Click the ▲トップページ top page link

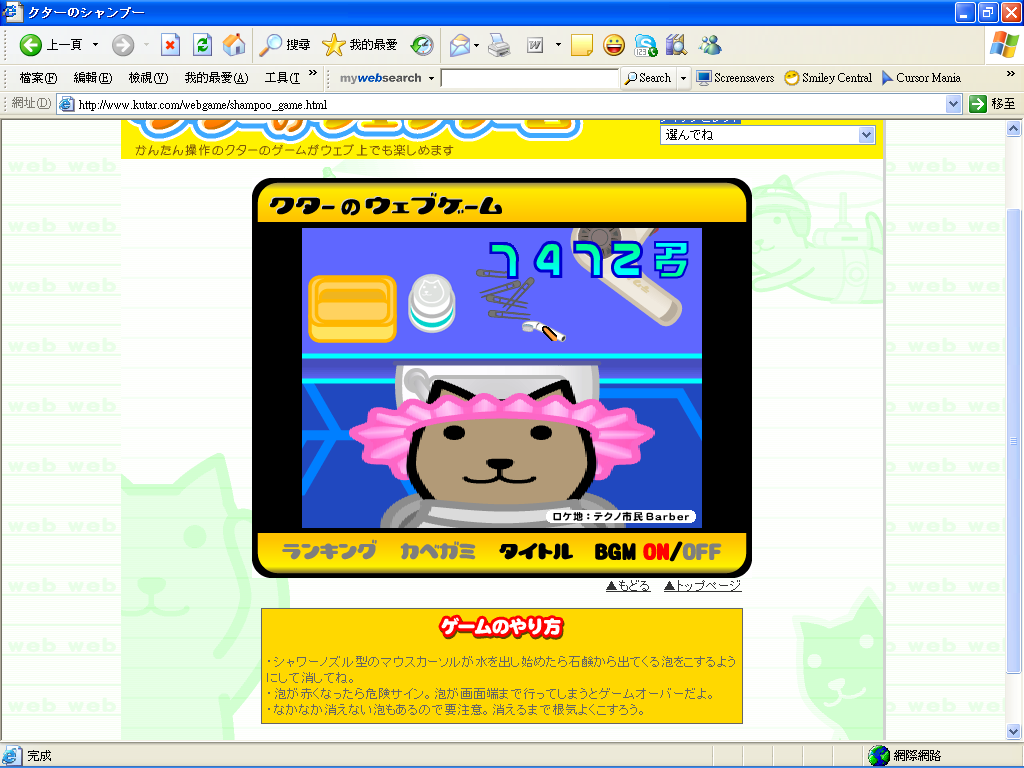(703, 586)
